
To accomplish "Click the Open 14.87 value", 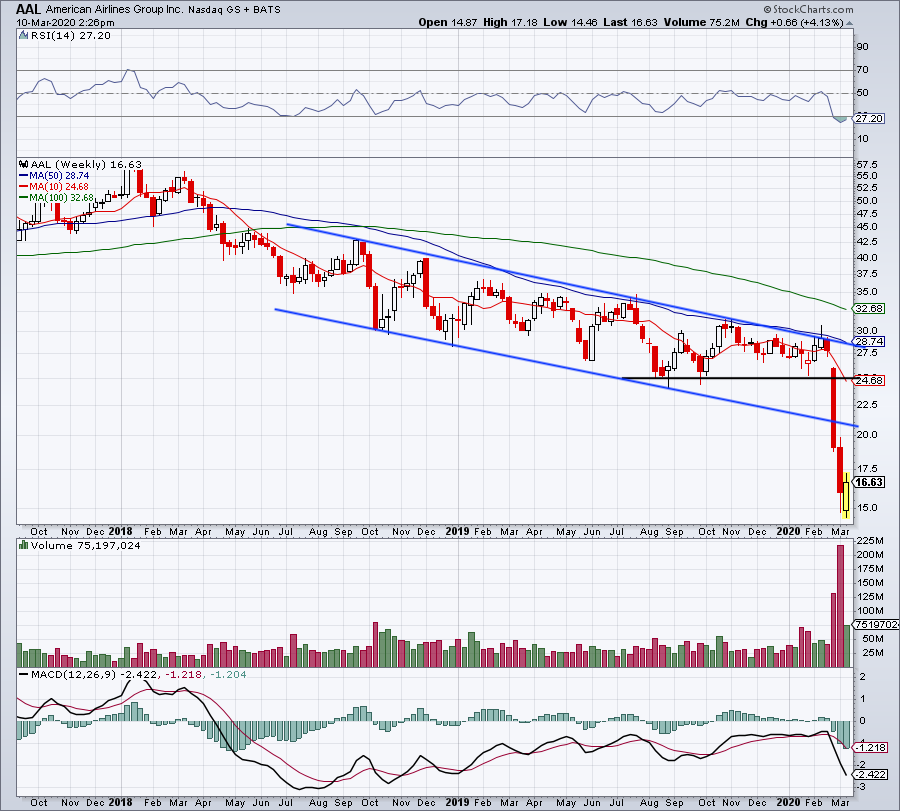I will [x=448, y=22].
